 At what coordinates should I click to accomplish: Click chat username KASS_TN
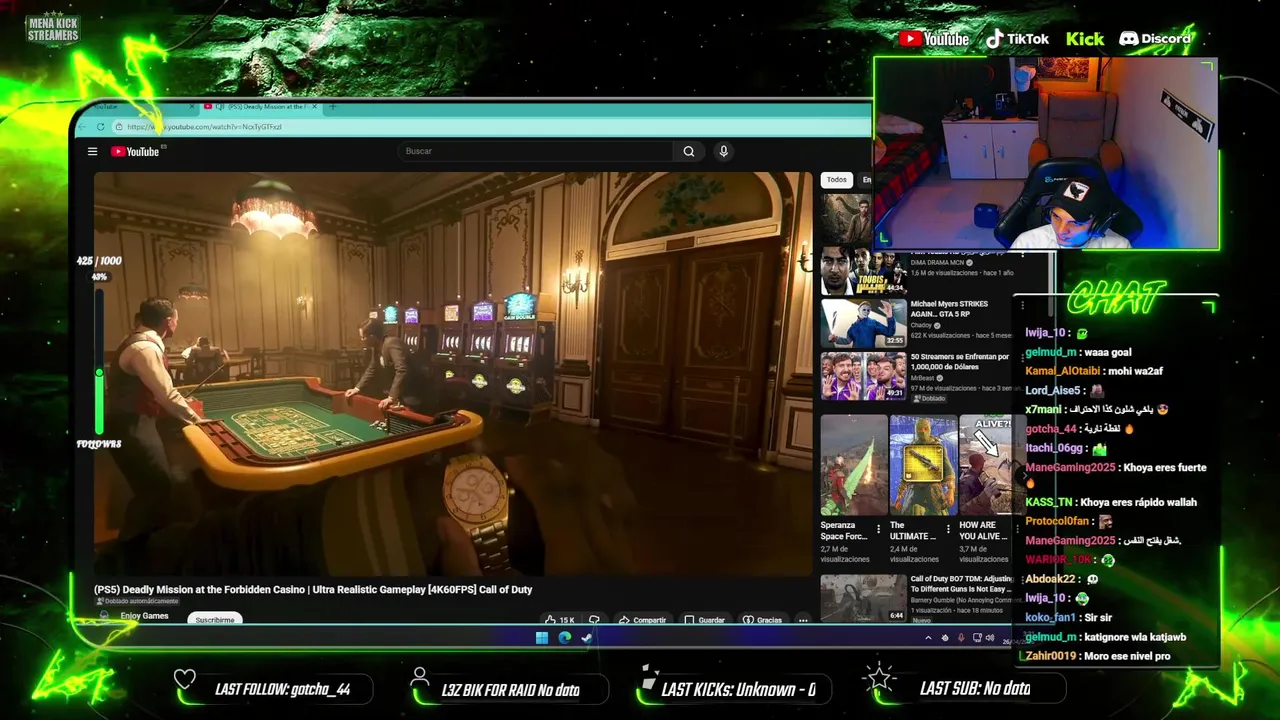(1049, 502)
